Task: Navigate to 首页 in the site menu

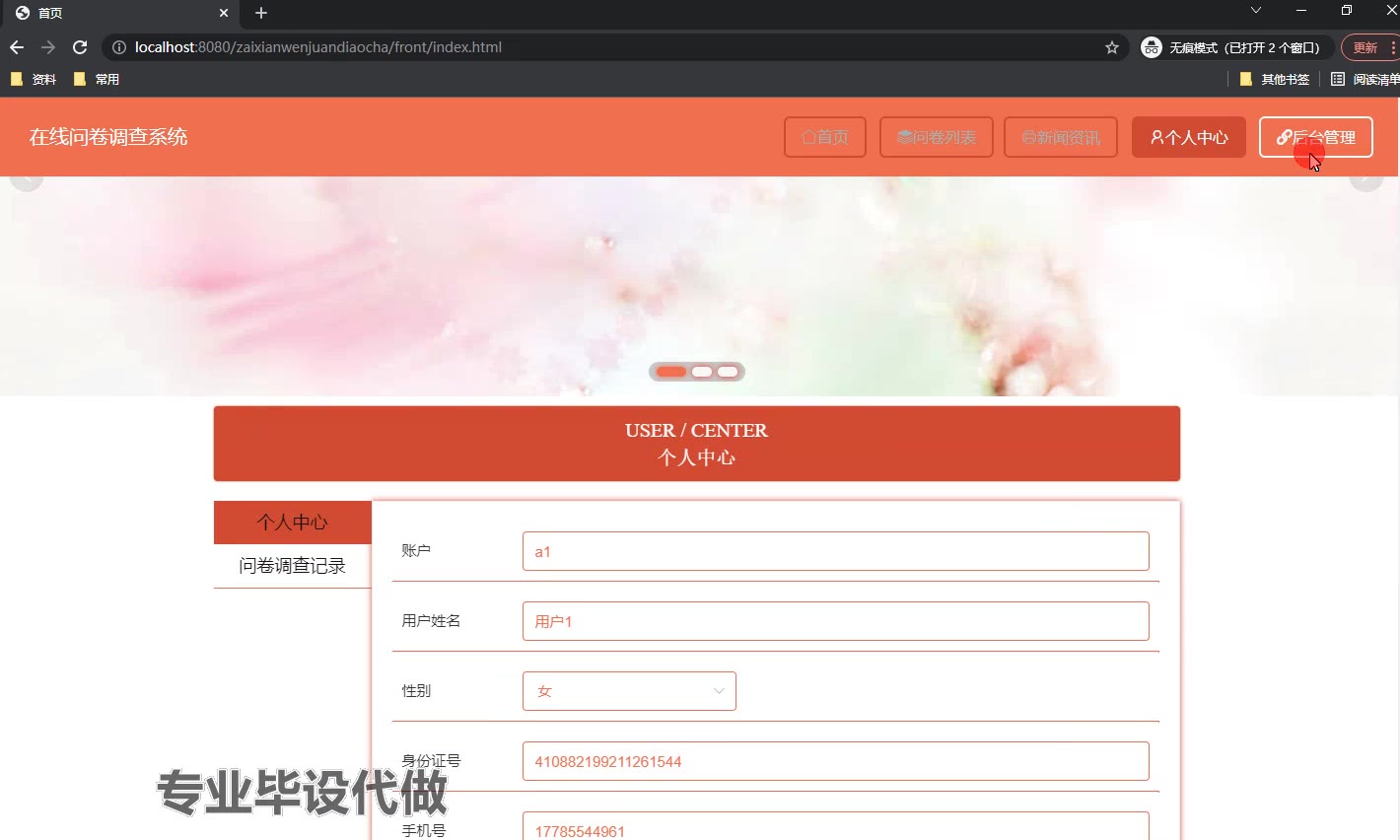Action: (x=825, y=137)
